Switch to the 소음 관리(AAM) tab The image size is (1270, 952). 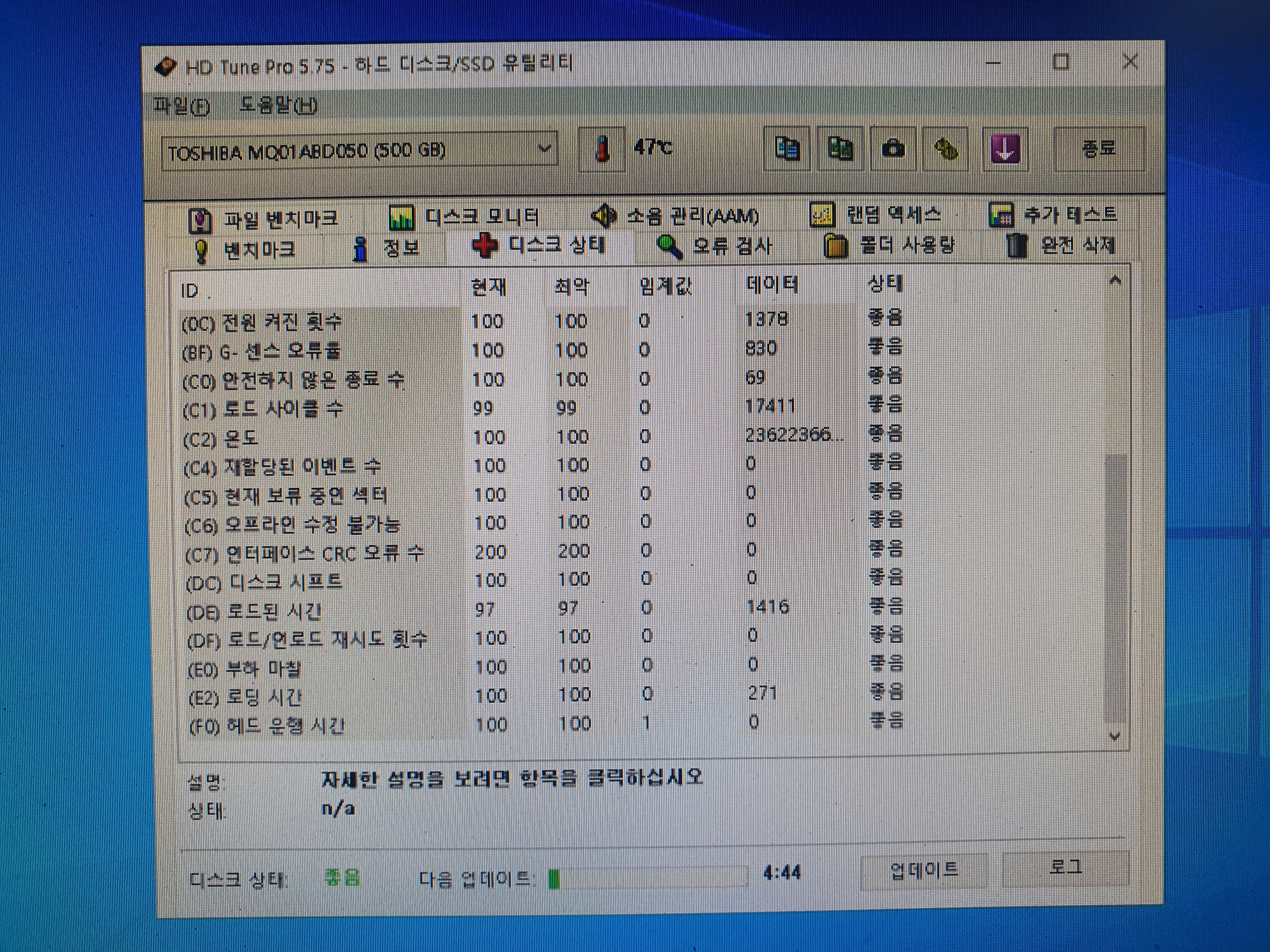[x=676, y=216]
